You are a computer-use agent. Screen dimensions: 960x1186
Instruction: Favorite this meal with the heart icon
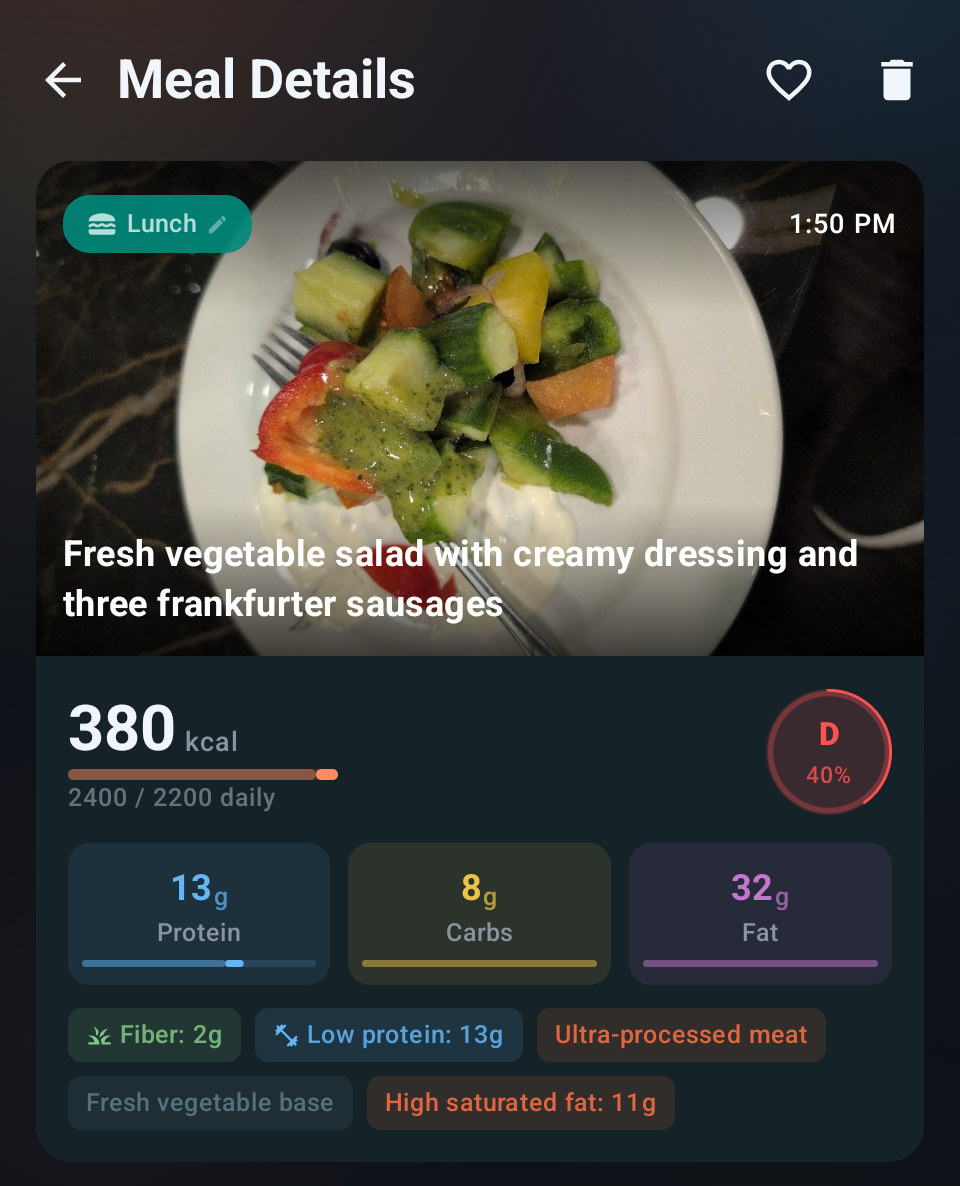point(789,80)
